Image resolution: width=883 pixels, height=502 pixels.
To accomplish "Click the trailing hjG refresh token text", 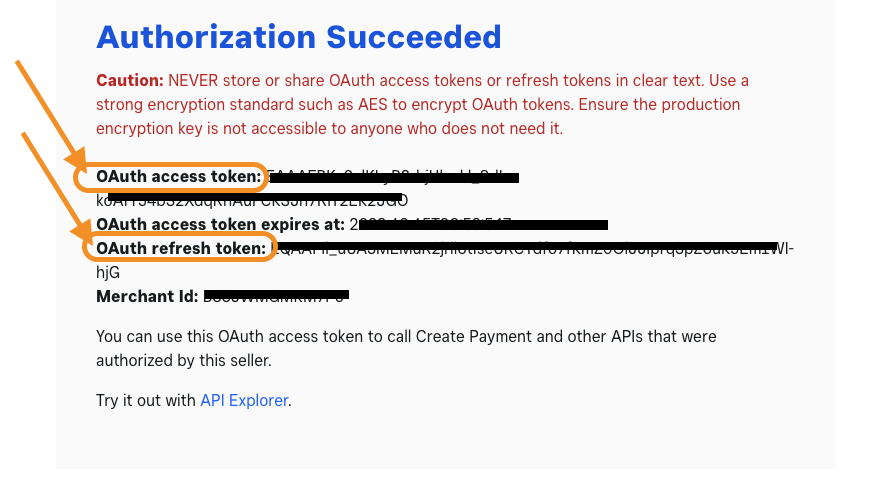I will 108,273.
